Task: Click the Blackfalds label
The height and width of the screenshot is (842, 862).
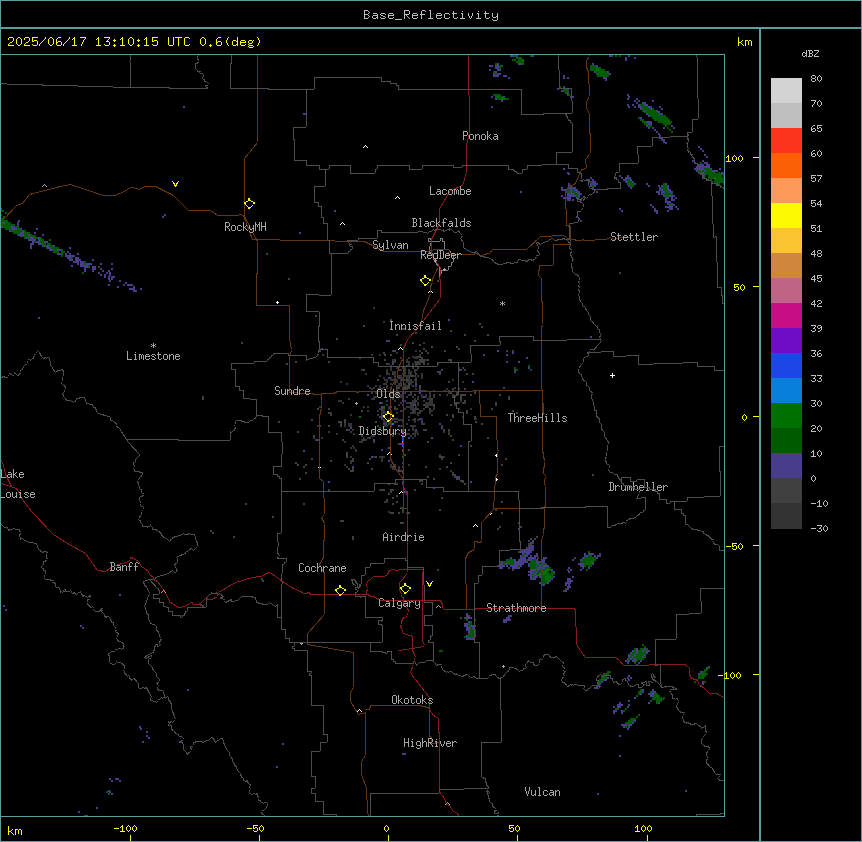Action: click(x=441, y=223)
